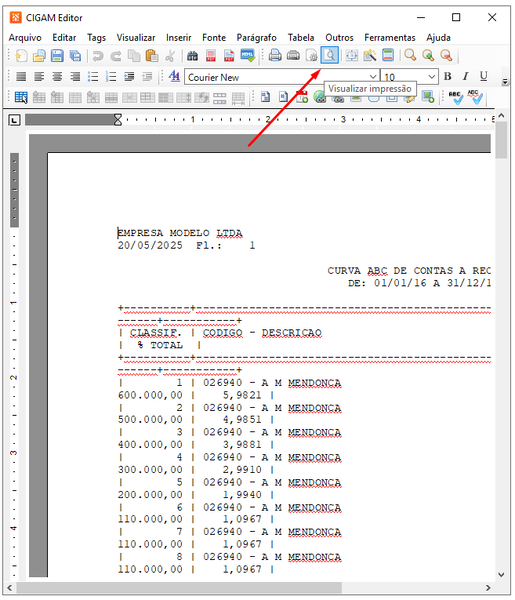Click the HTML export icon
515x600 pixels.
248,55
